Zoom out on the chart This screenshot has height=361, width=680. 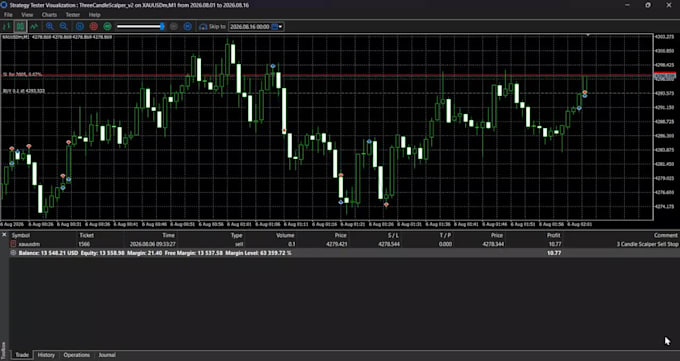[63, 26]
